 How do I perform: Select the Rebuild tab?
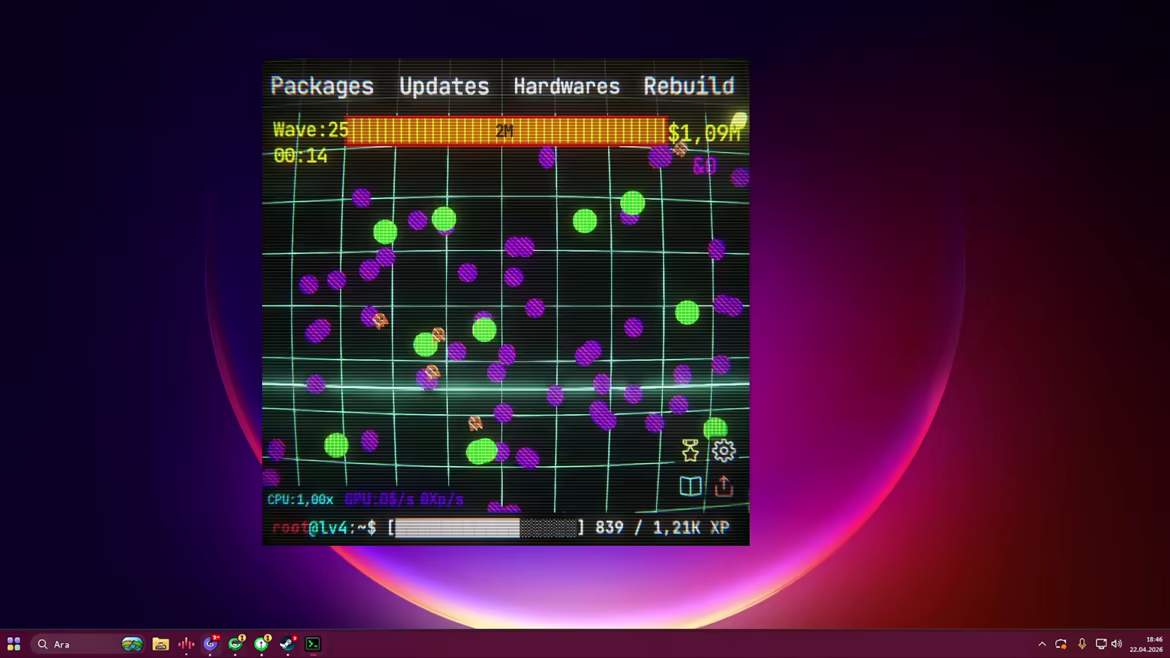point(689,87)
